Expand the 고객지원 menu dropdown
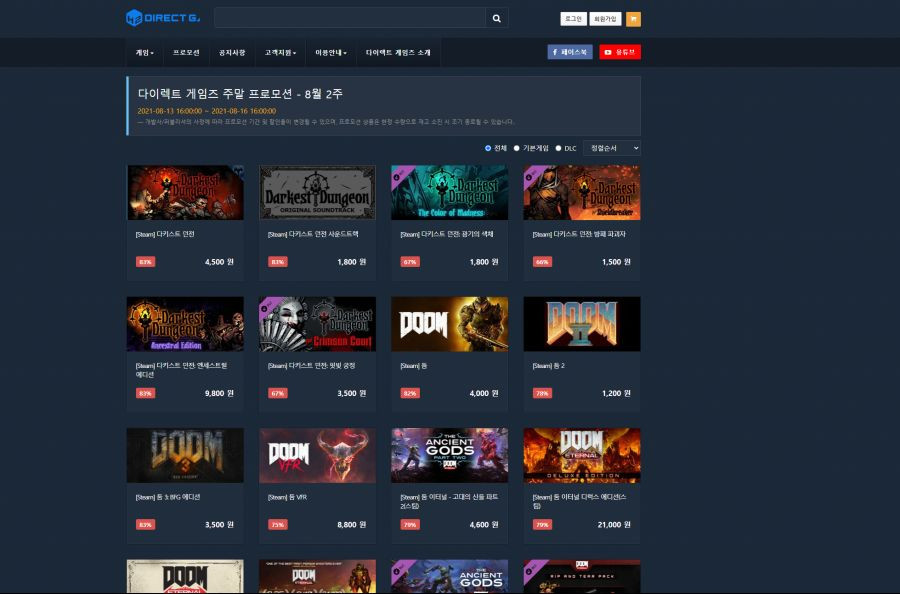 [280, 53]
